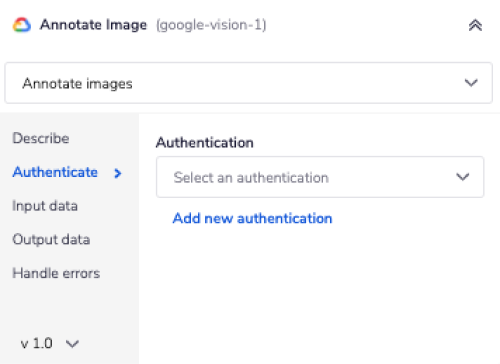Switch to the Output data section
This screenshot has width=500, height=364.
point(51,240)
